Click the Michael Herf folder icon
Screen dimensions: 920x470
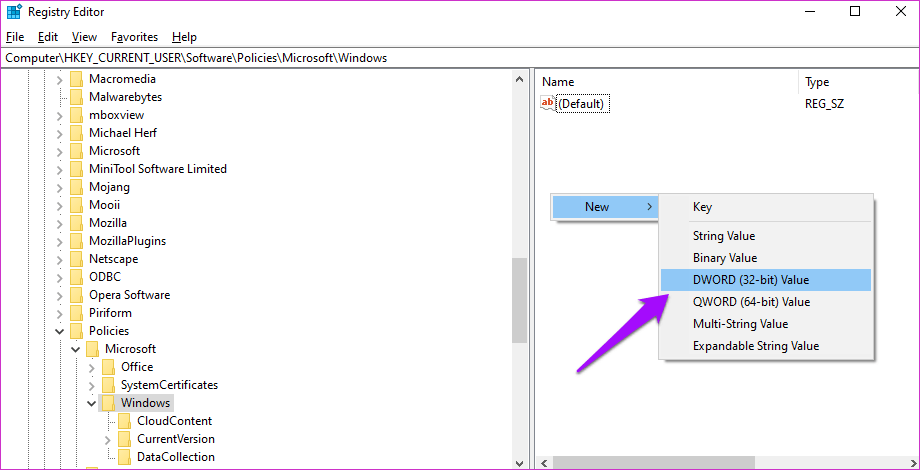76,133
